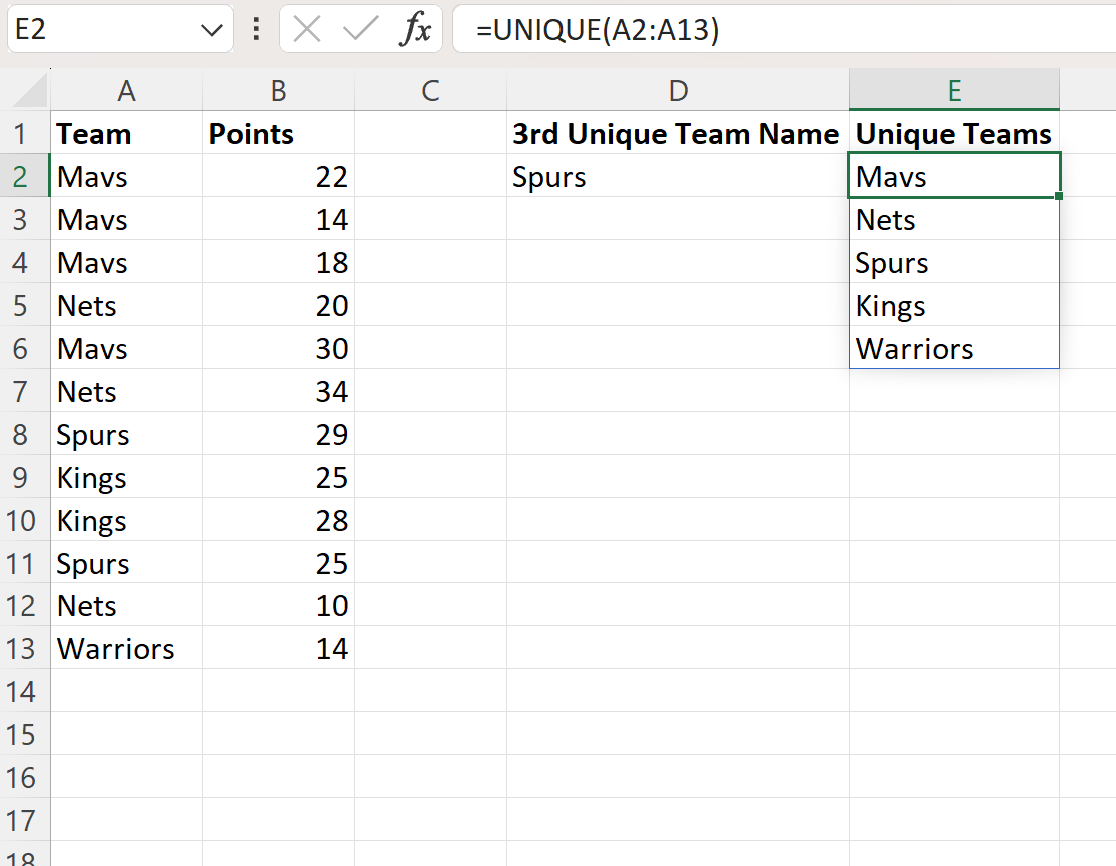Select the 3rd Unique Team Name header cell
This screenshot has height=866, width=1116.
677,134
